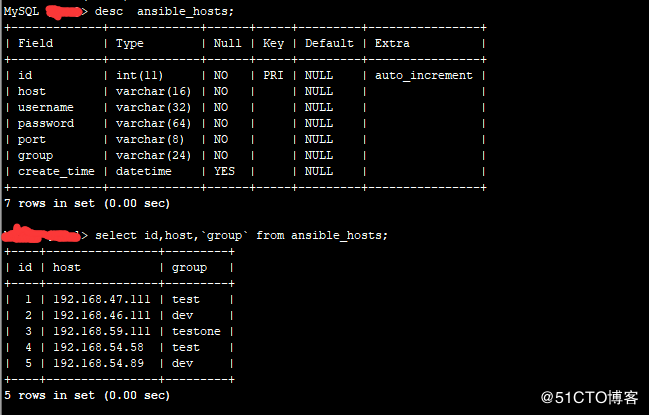Click the auto_increment value
This screenshot has width=649, height=415.
(x=424, y=75)
